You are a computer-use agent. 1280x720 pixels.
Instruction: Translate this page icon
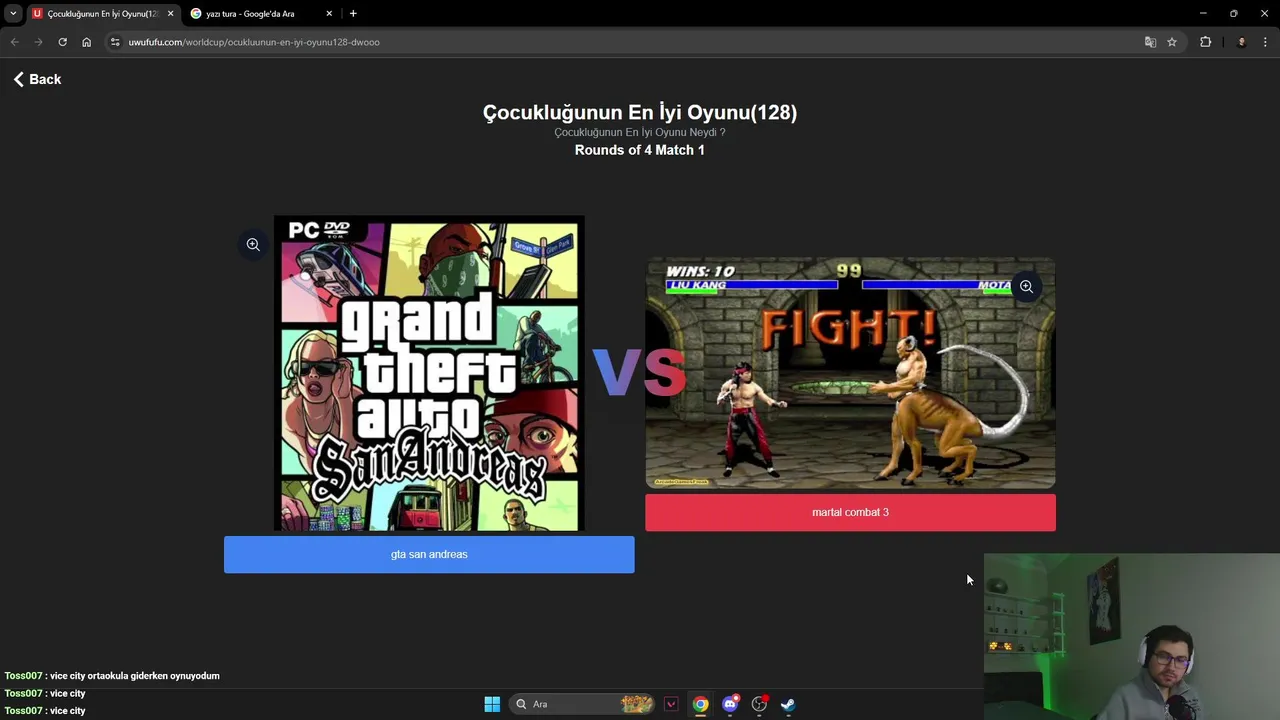click(x=1150, y=42)
